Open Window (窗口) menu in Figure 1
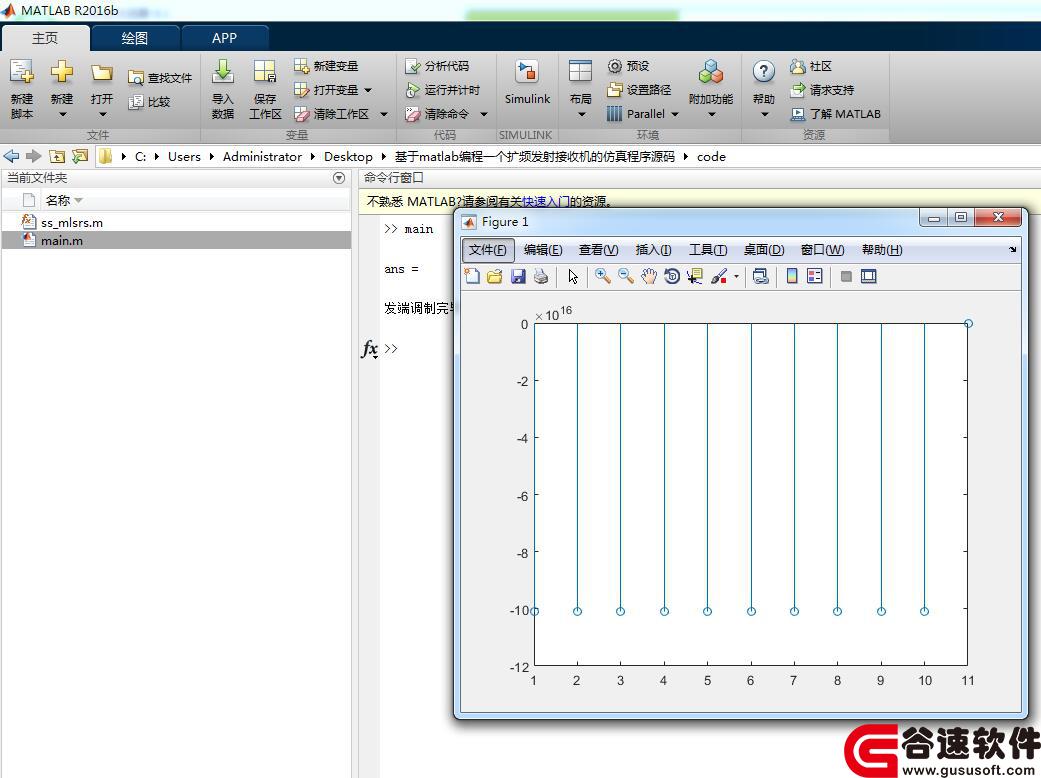The height and width of the screenshot is (778, 1041). (822, 250)
